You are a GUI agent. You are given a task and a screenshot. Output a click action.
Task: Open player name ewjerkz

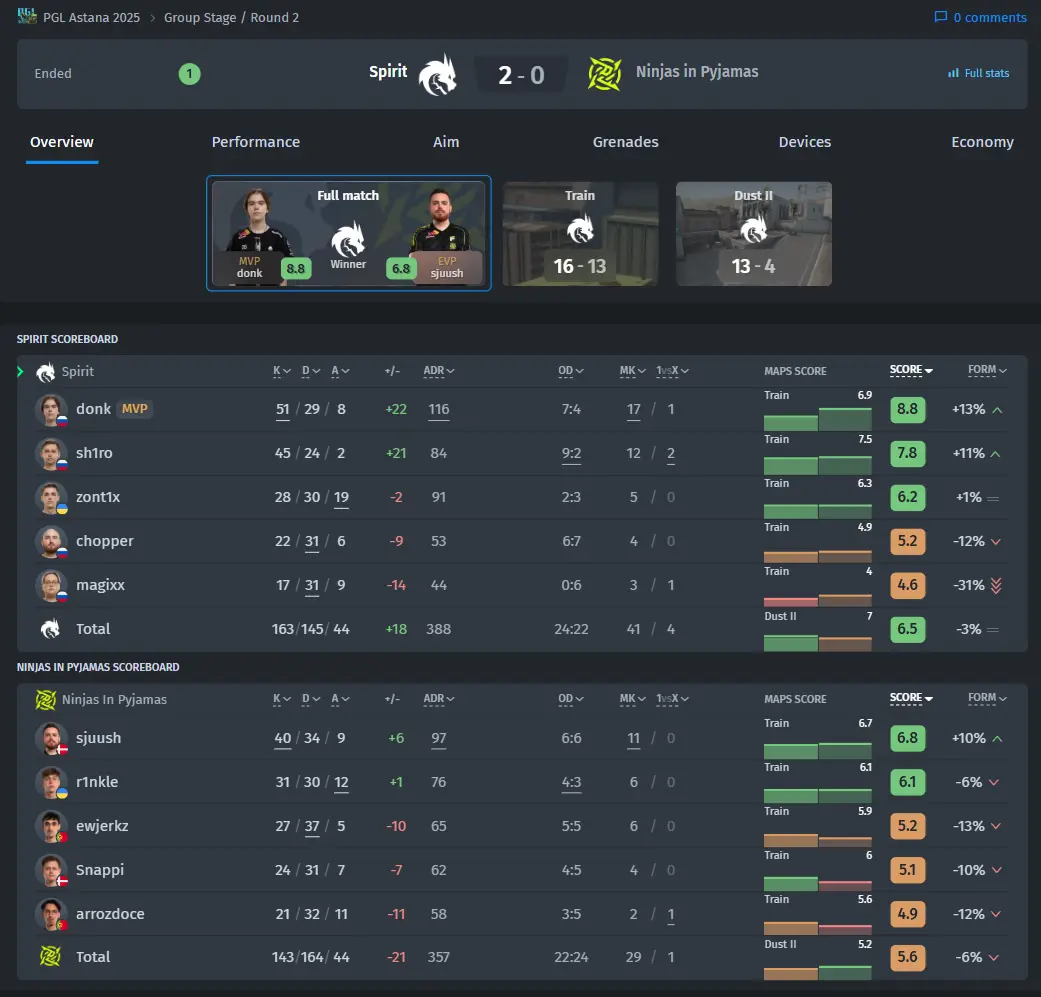point(102,826)
